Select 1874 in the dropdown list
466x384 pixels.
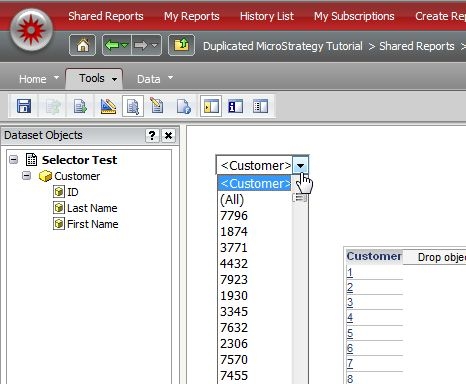point(255,231)
